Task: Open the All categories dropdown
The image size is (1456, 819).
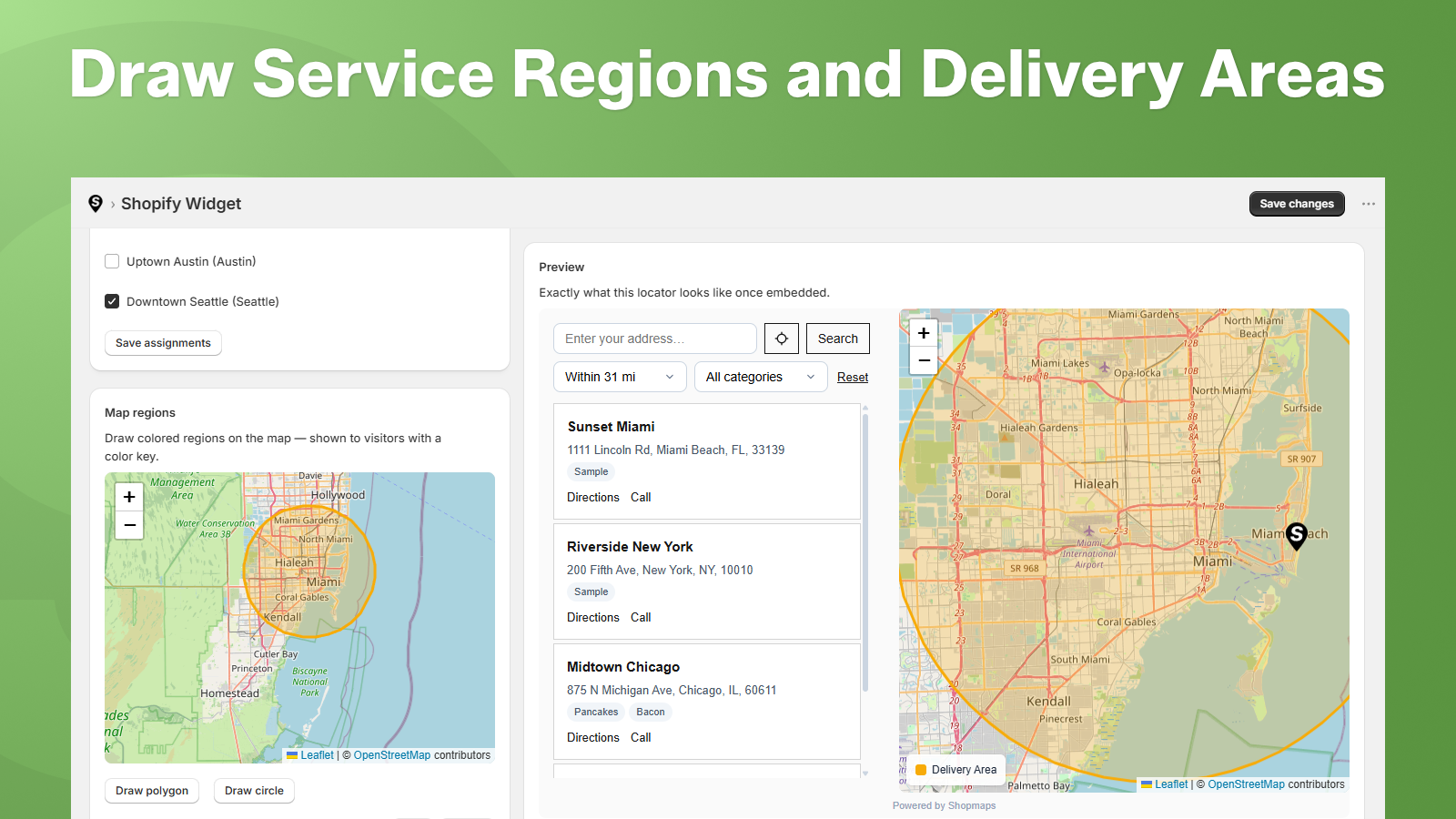Action: pyautogui.click(x=761, y=377)
